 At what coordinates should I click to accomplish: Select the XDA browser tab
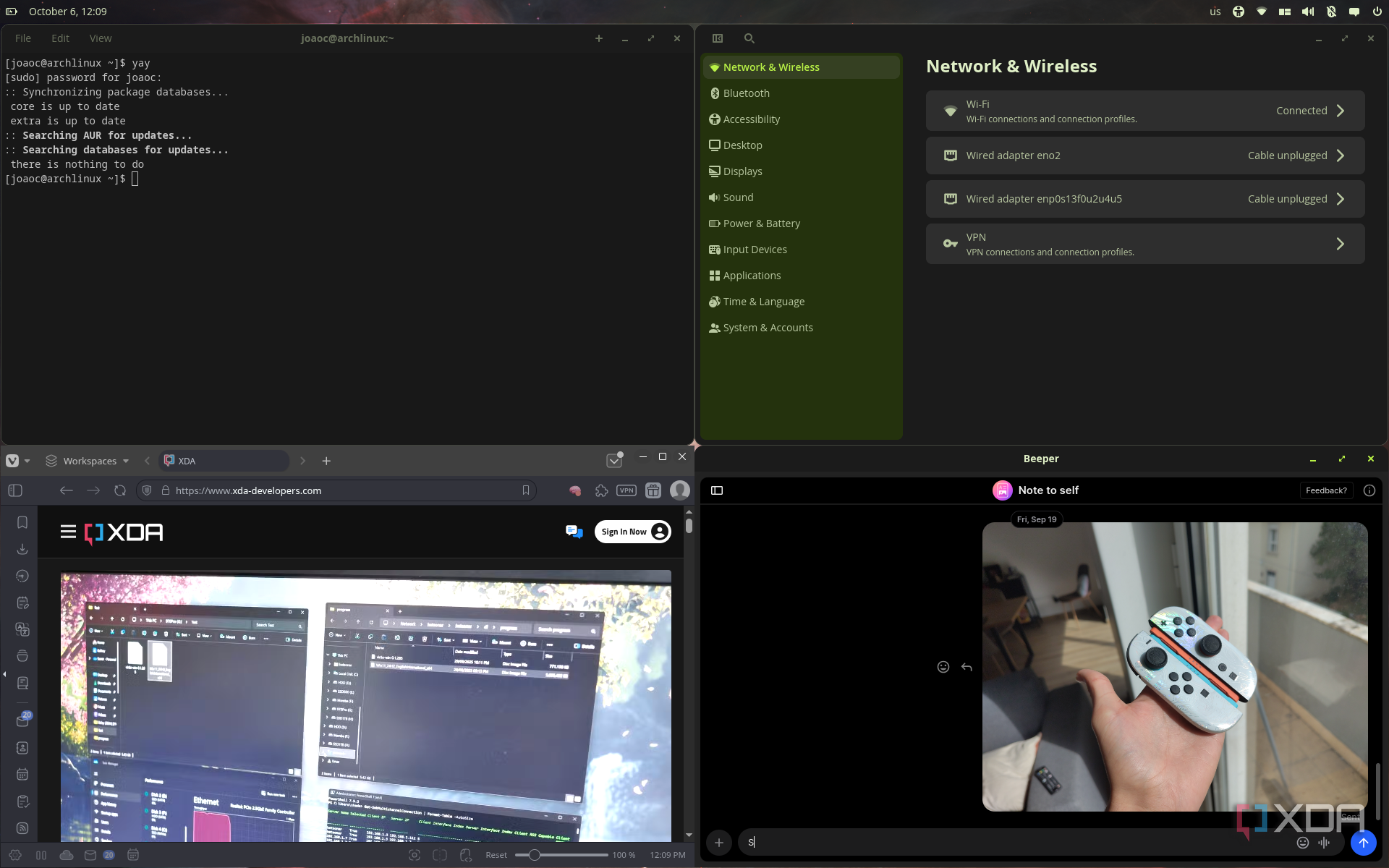(x=224, y=461)
